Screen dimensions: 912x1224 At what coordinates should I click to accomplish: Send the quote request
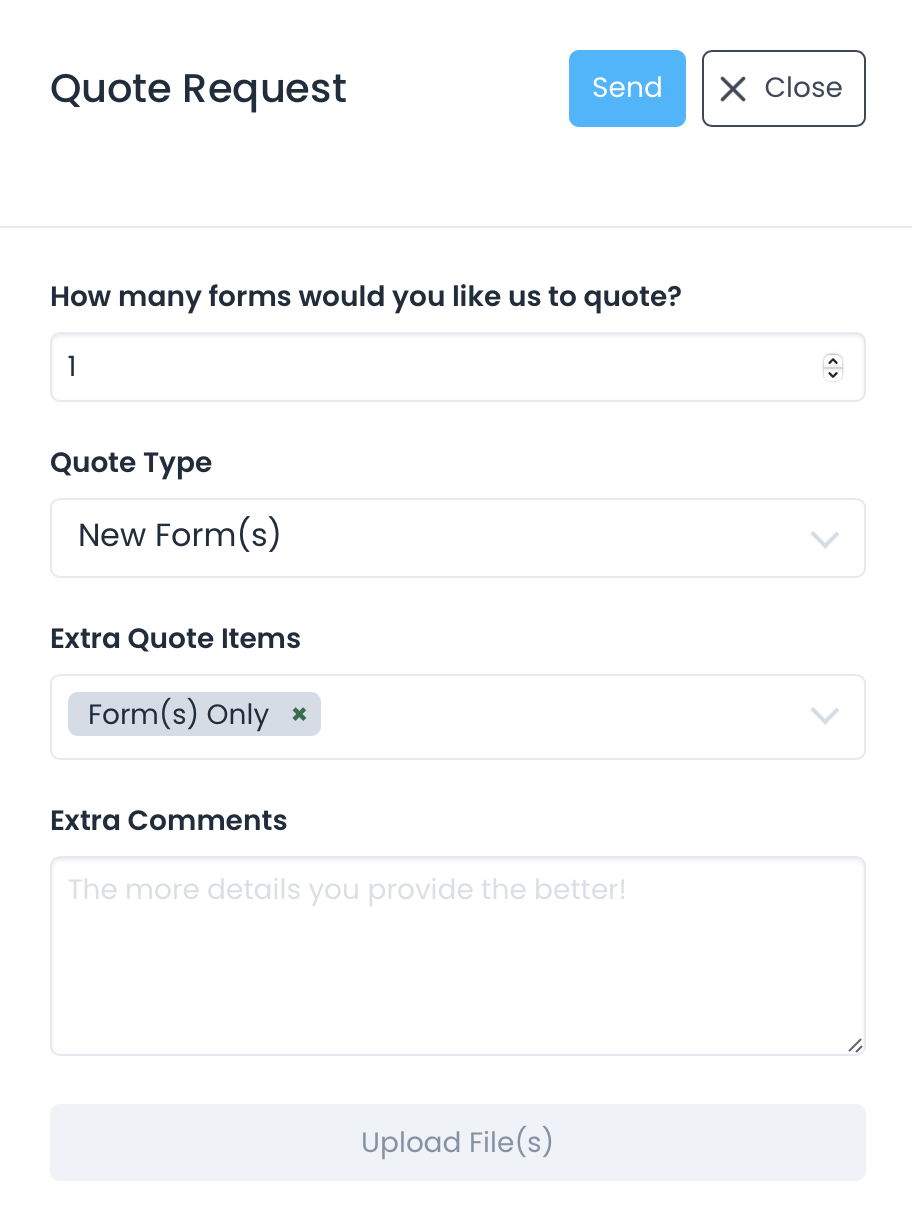click(627, 88)
